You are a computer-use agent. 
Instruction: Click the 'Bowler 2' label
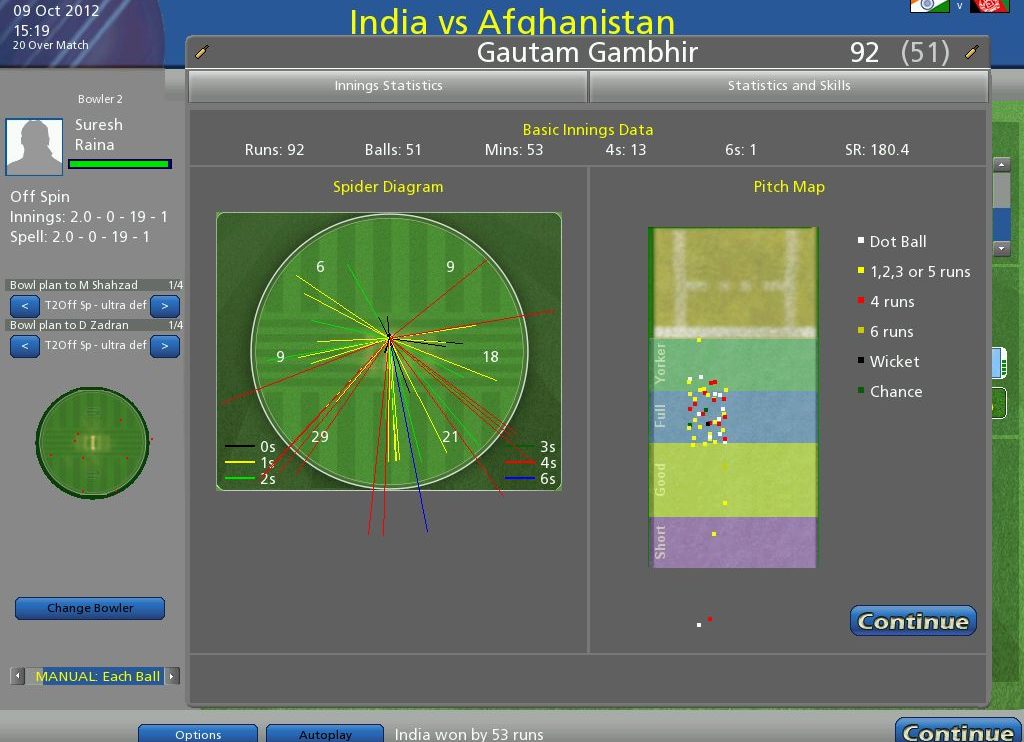tap(100, 99)
